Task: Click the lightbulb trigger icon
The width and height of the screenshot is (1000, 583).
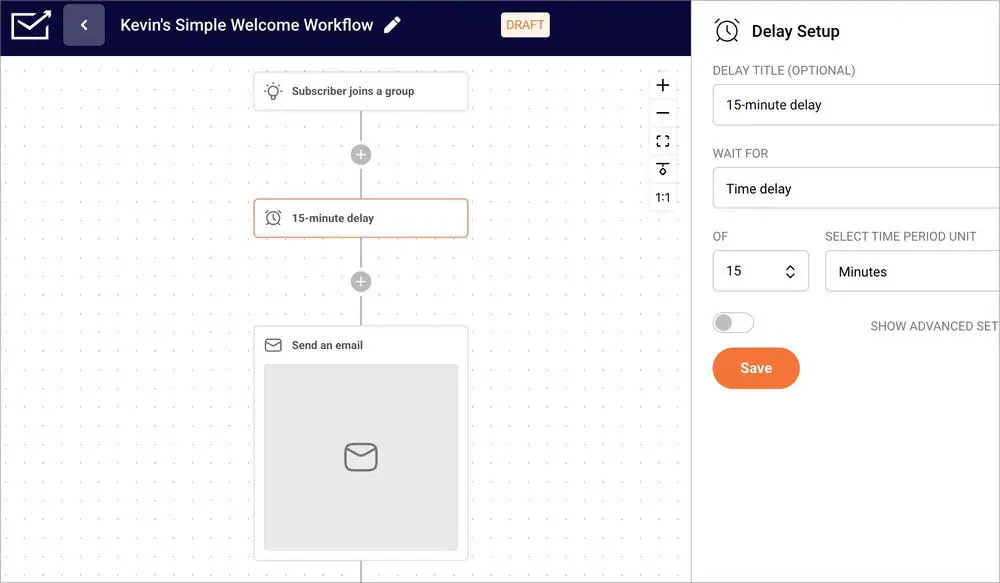Action: tap(273, 91)
